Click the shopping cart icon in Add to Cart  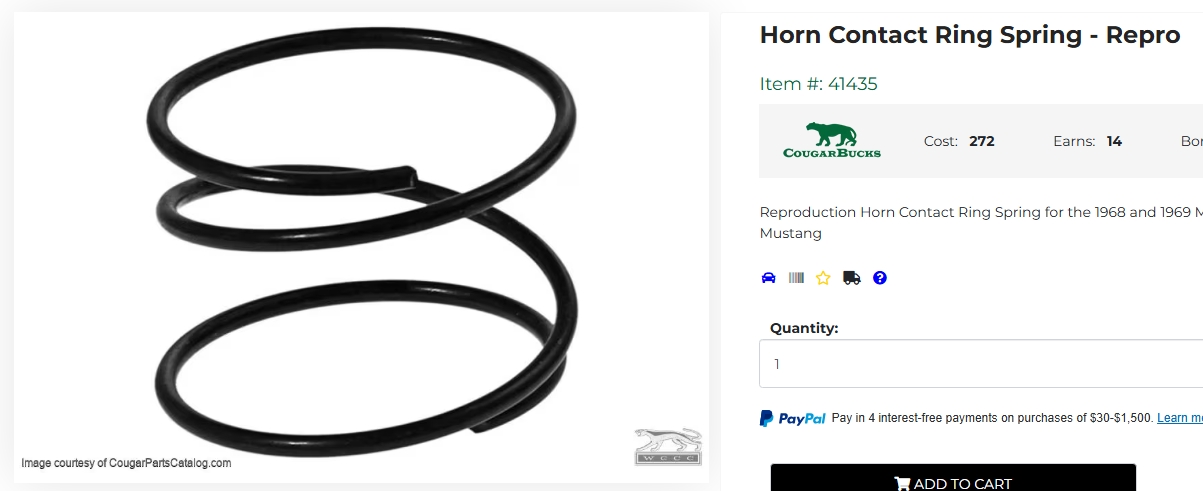(901, 484)
